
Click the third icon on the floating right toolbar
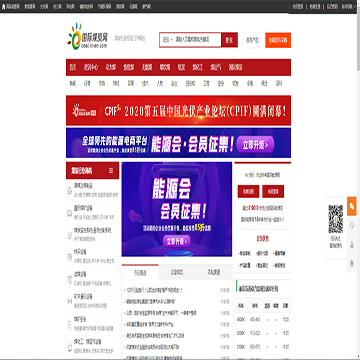(x=352, y=245)
